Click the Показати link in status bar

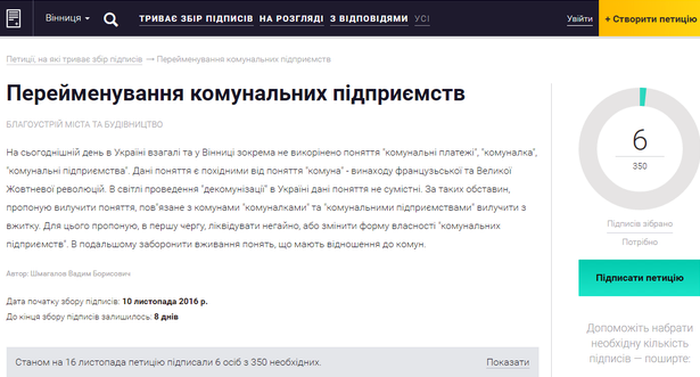(508, 362)
